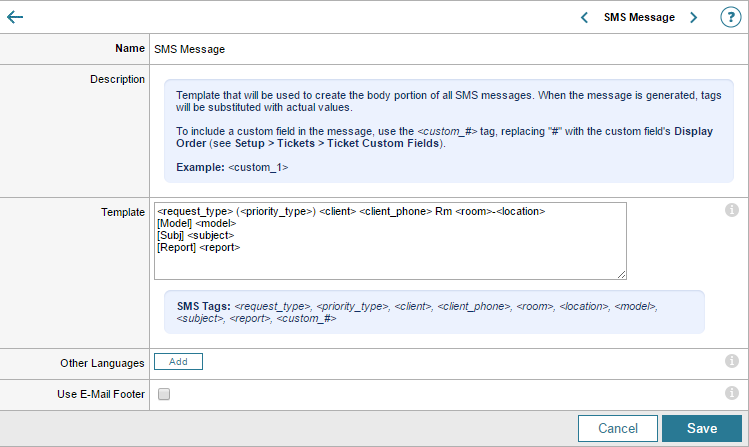This screenshot has width=749, height=447.
Task: Go to previous template with left chevron
Action: tap(584, 17)
